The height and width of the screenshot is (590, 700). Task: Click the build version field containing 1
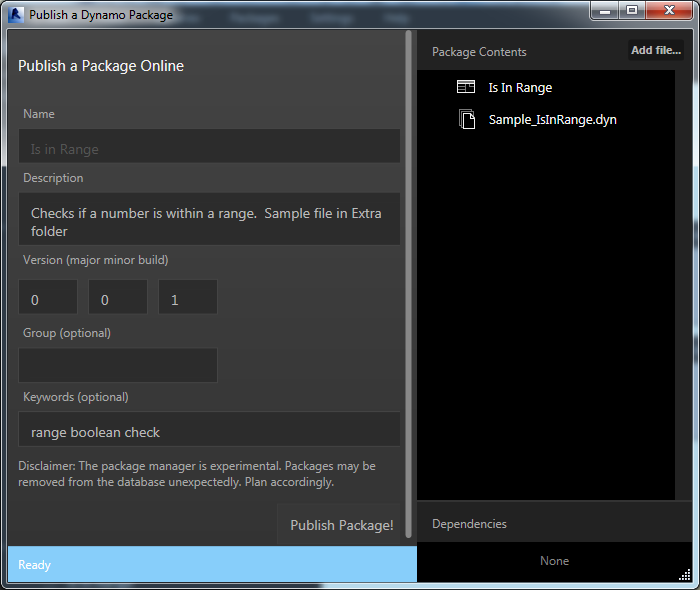[188, 297]
